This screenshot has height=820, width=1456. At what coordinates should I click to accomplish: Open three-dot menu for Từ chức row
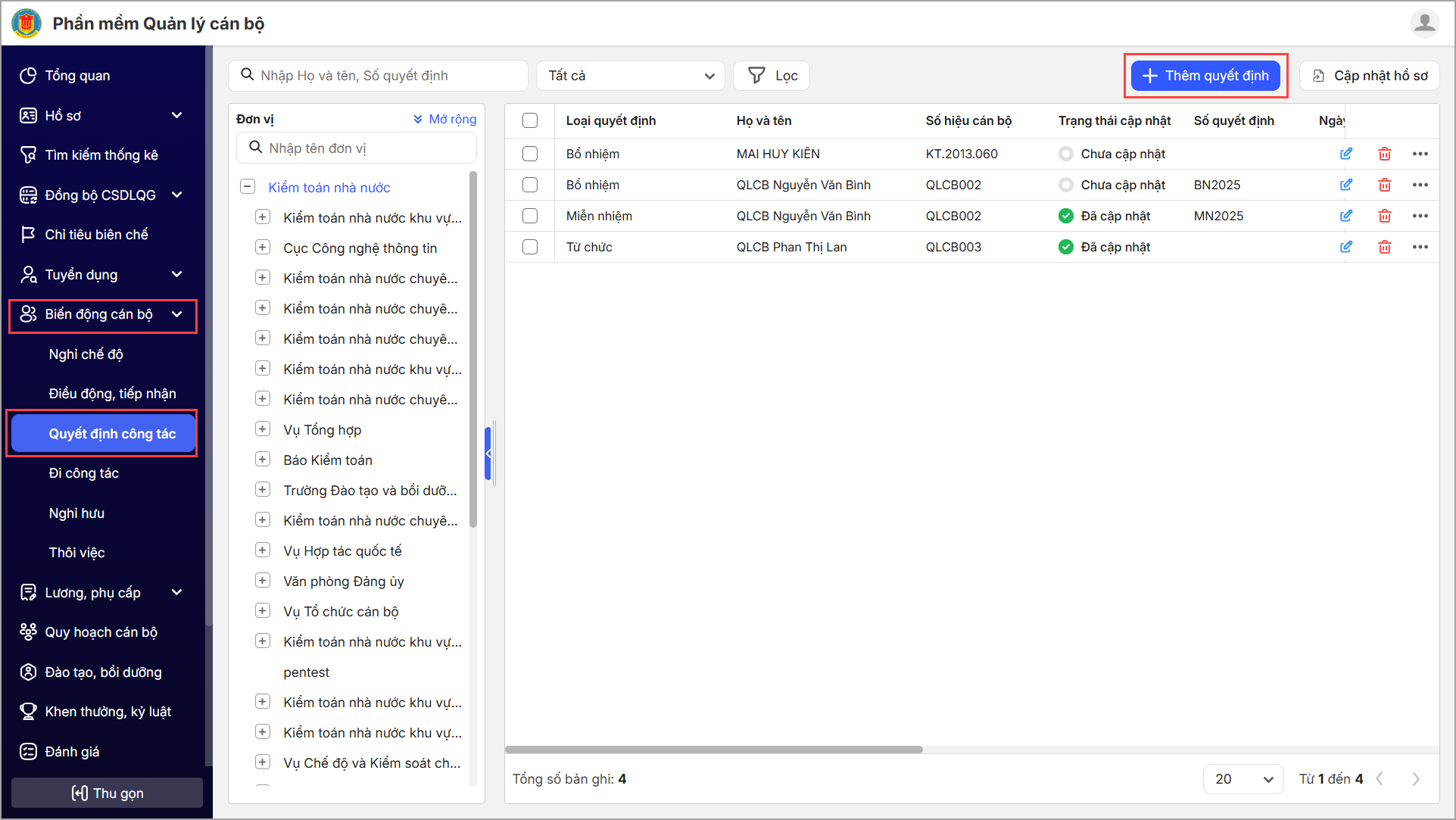pyautogui.click(x=1420, y=247)
